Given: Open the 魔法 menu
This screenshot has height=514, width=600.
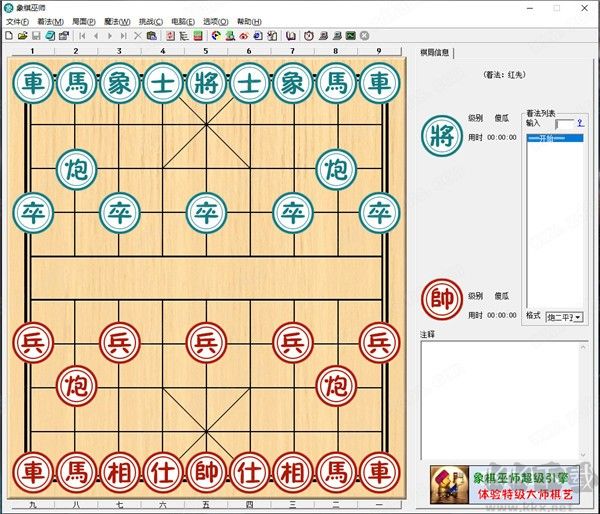Looking at the screenshot, I should 117,21.
